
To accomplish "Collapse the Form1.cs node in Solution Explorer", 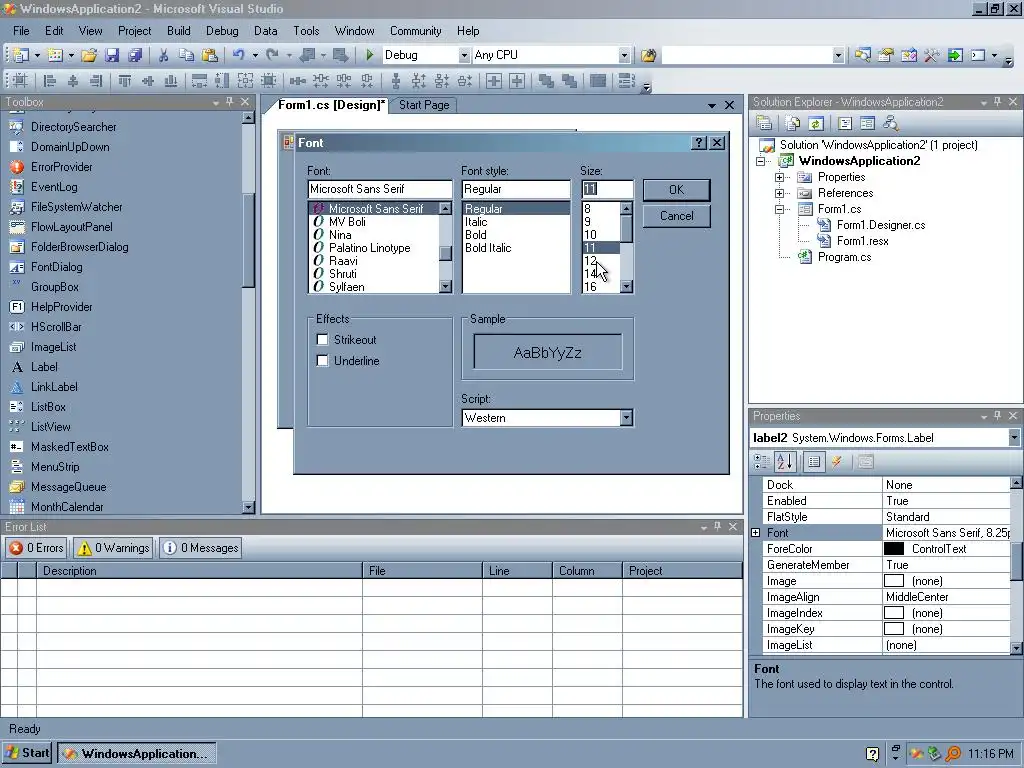I will point(779,209).
